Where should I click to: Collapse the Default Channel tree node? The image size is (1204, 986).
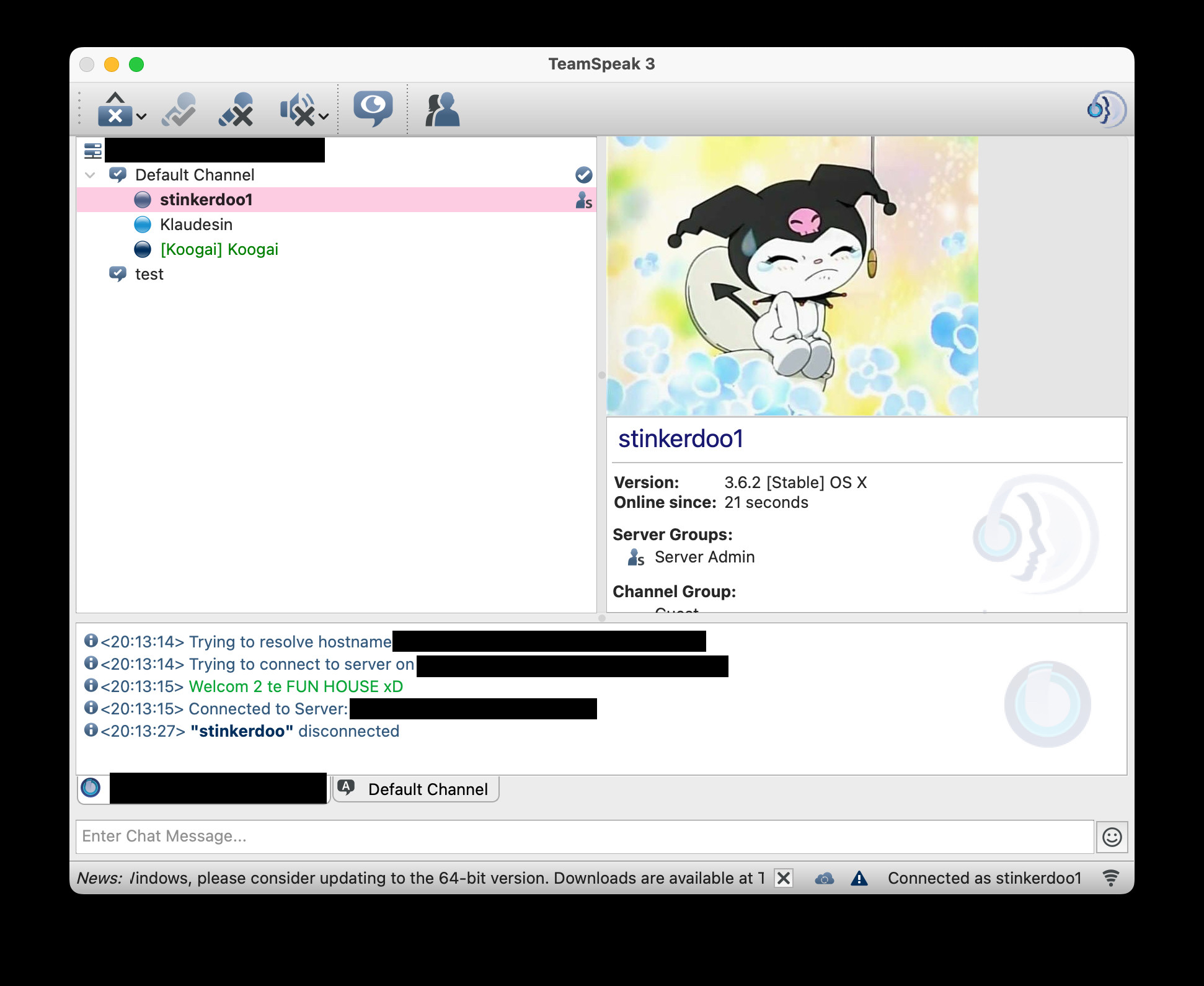coord(91,175)
